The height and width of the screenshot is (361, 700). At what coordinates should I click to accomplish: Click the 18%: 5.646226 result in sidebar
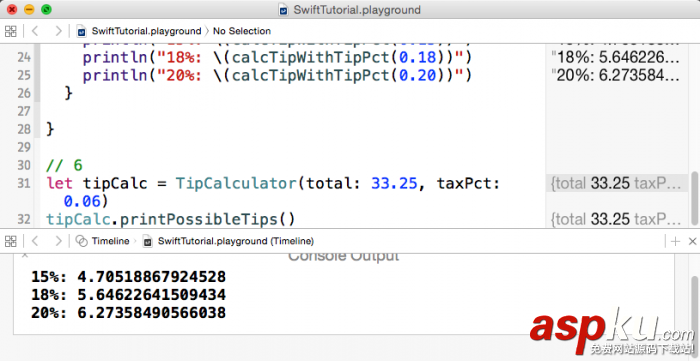click(x=617, y=57)
